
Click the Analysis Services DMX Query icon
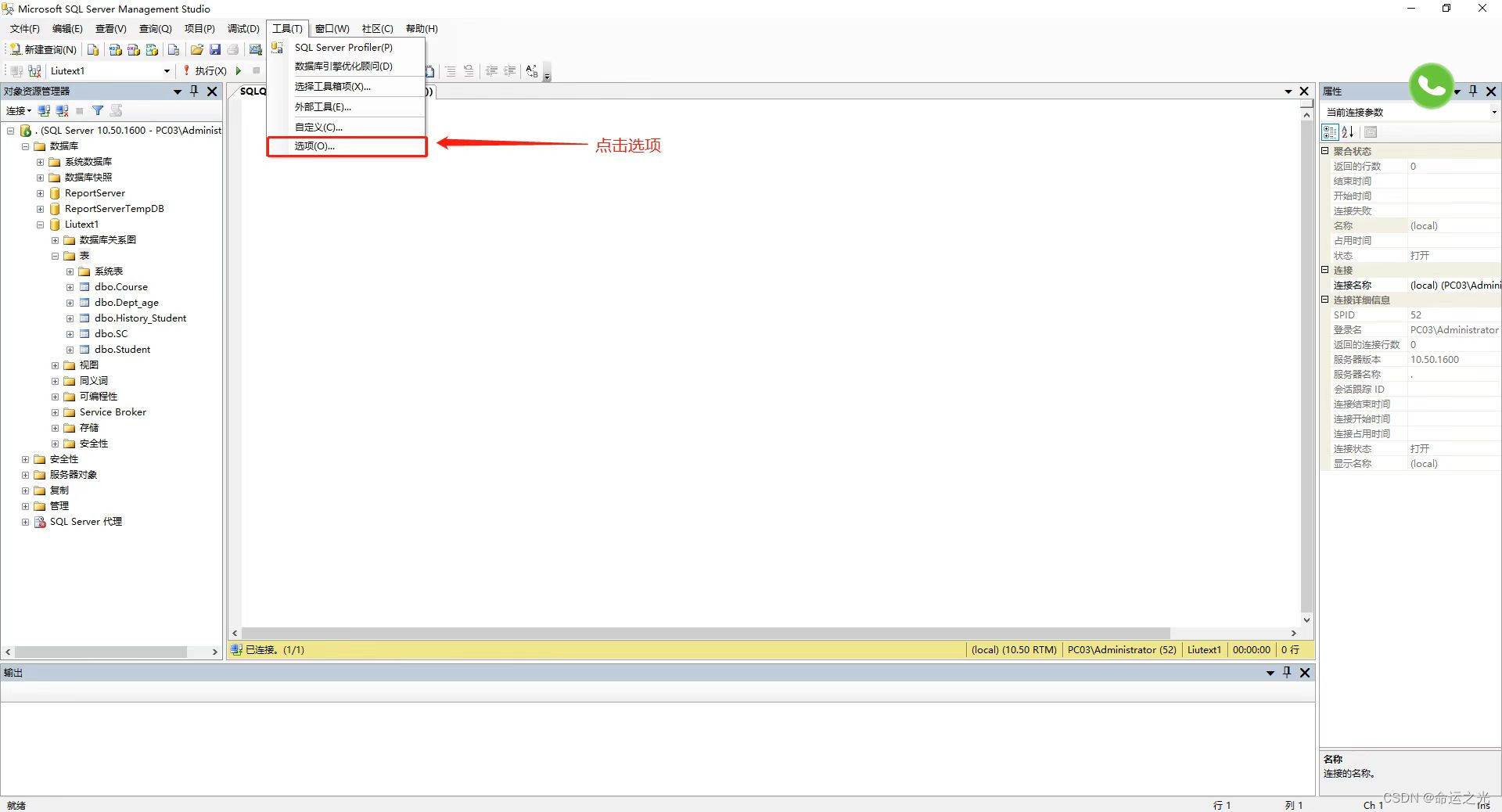pos(134,49)
